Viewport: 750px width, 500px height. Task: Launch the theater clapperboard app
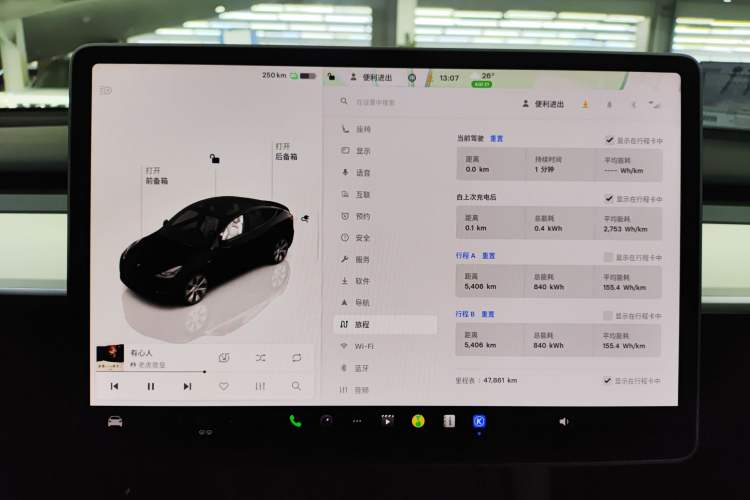tap(387, 421)
